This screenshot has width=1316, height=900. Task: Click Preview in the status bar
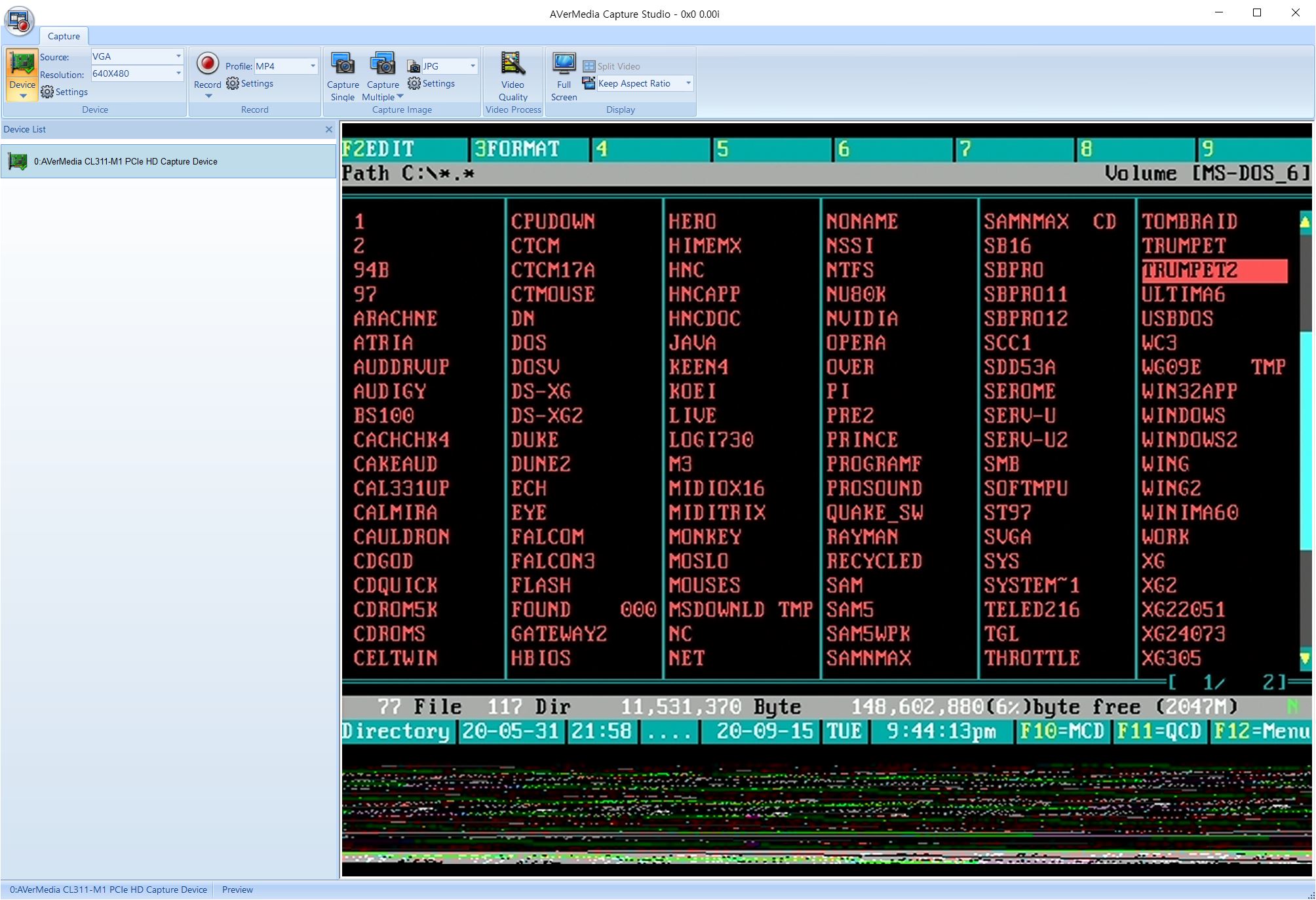pos(237,890)
